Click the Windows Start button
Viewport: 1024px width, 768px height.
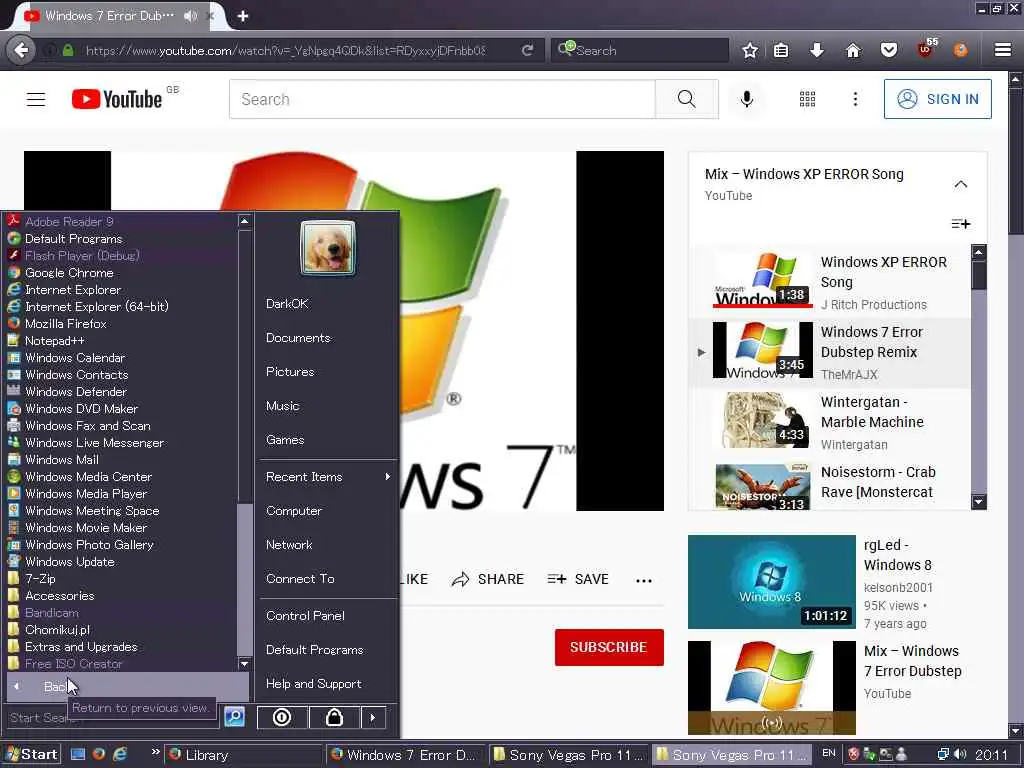[x=31, y=754]
